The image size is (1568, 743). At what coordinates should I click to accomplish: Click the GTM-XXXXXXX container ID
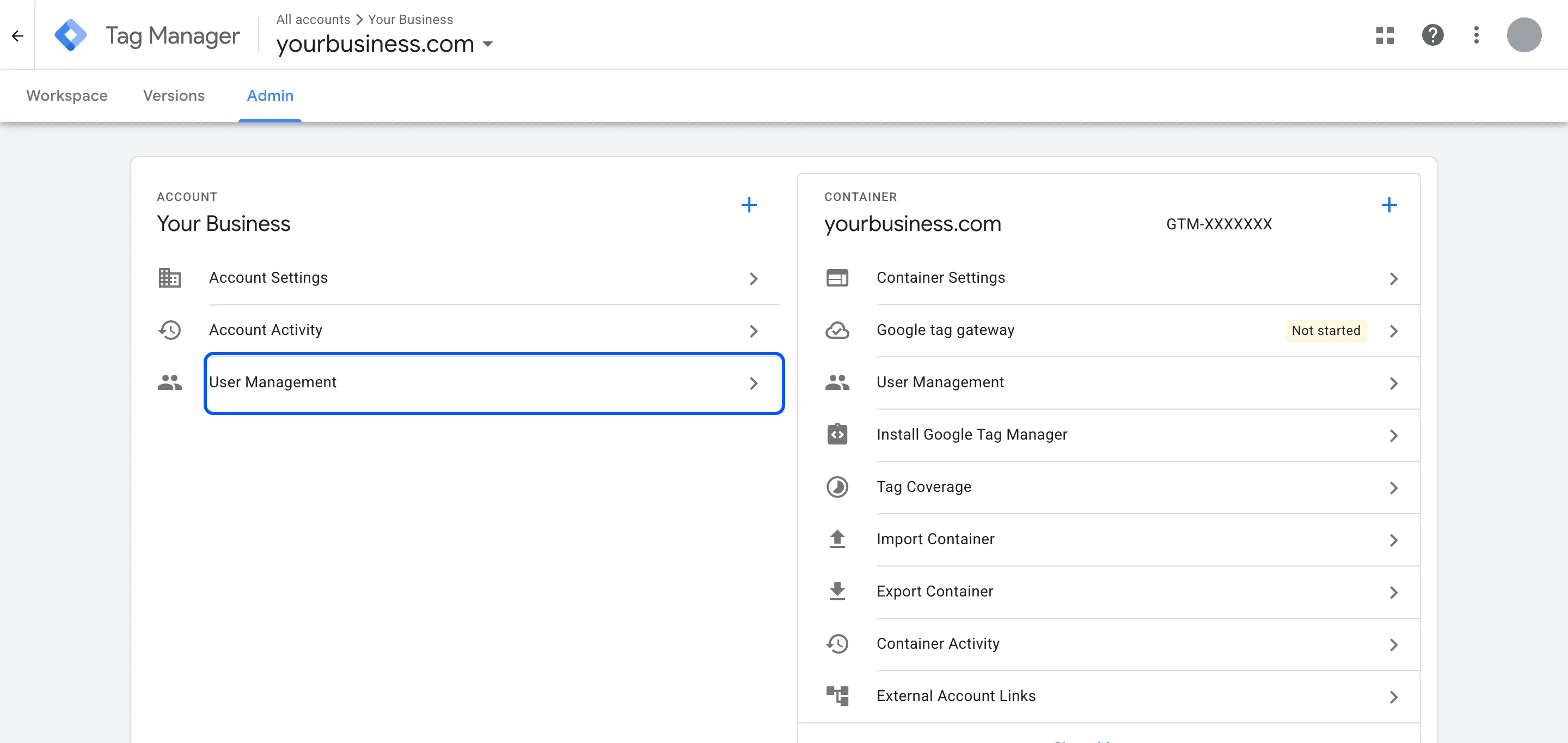point(1218,224)
